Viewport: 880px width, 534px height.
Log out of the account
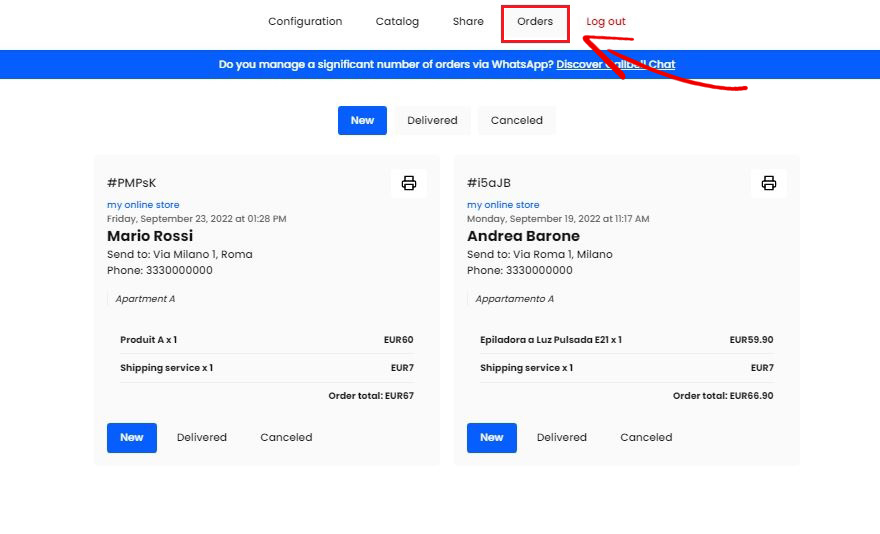(606, 22)
